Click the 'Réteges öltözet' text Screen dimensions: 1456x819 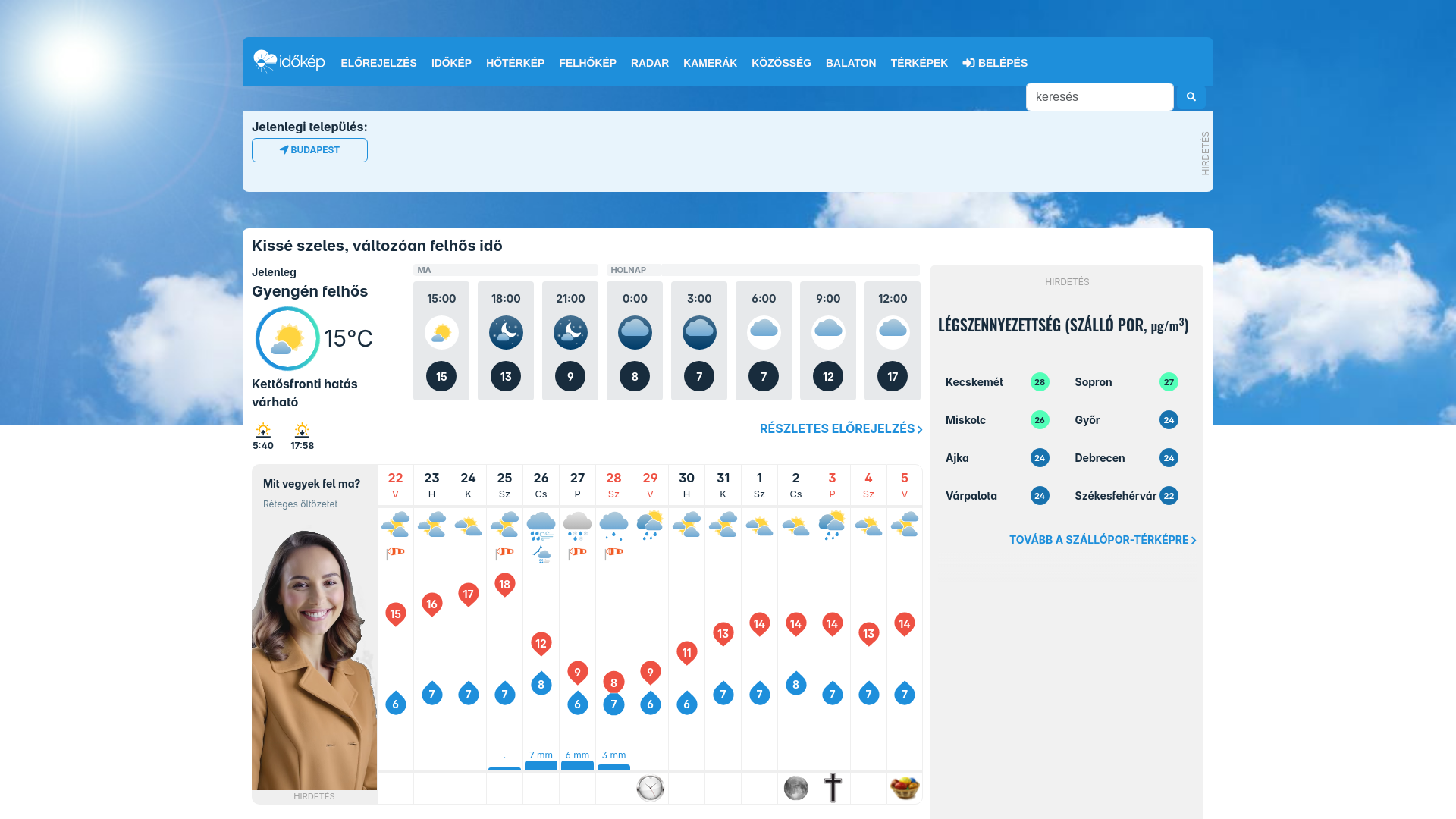(x=300, y=504)
